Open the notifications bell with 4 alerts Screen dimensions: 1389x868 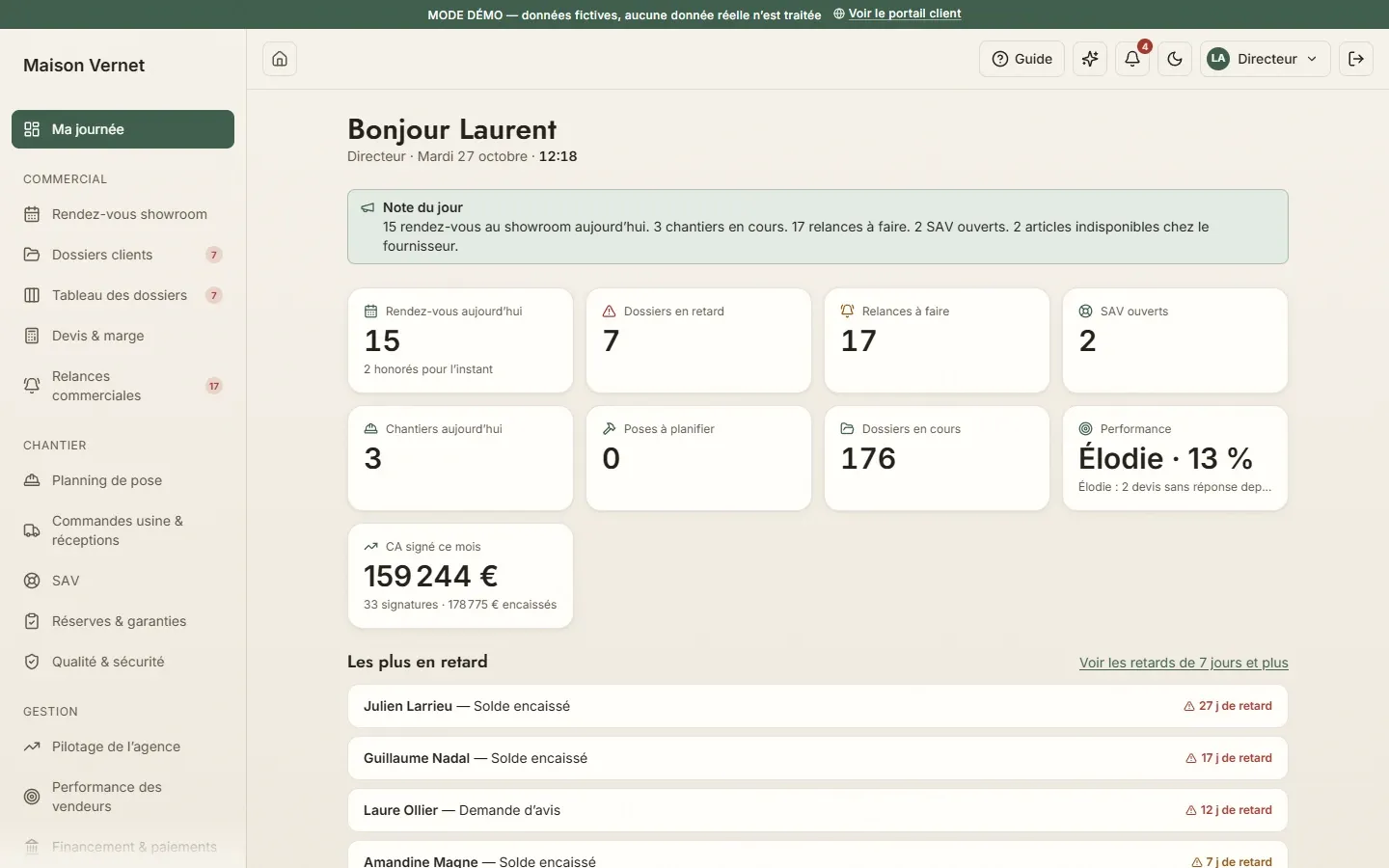tap(1132, 59)
